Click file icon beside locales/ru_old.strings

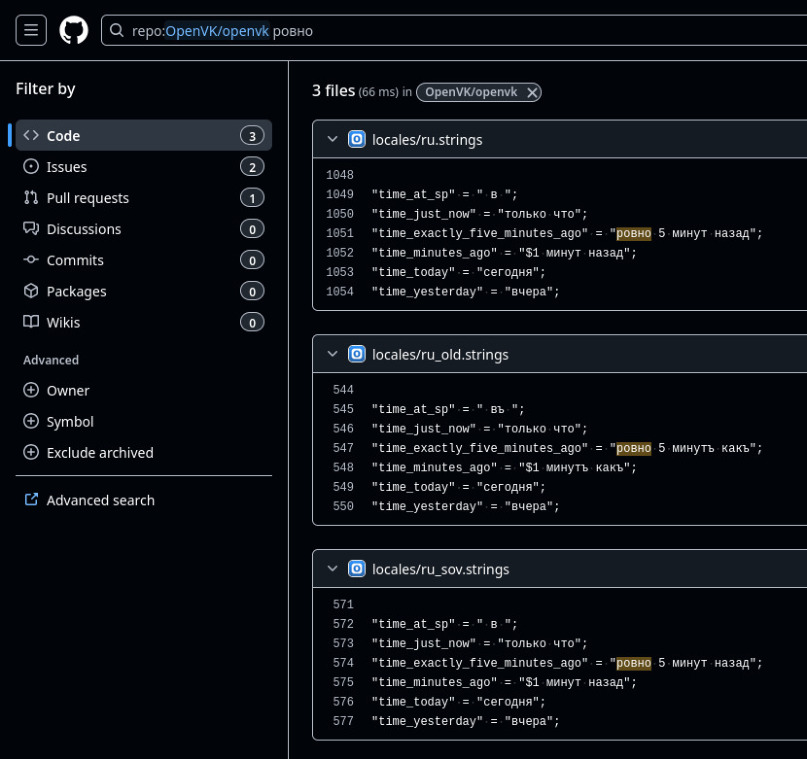tap(357, 354)
